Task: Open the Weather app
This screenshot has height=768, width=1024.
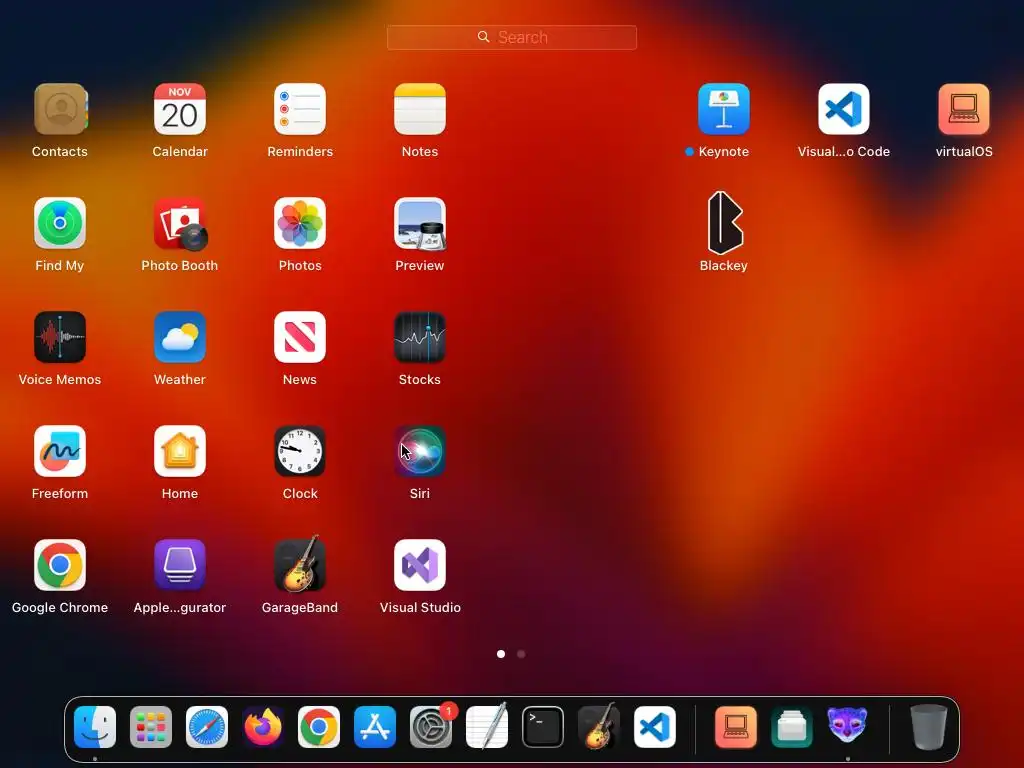Action: tap(180, 337)
